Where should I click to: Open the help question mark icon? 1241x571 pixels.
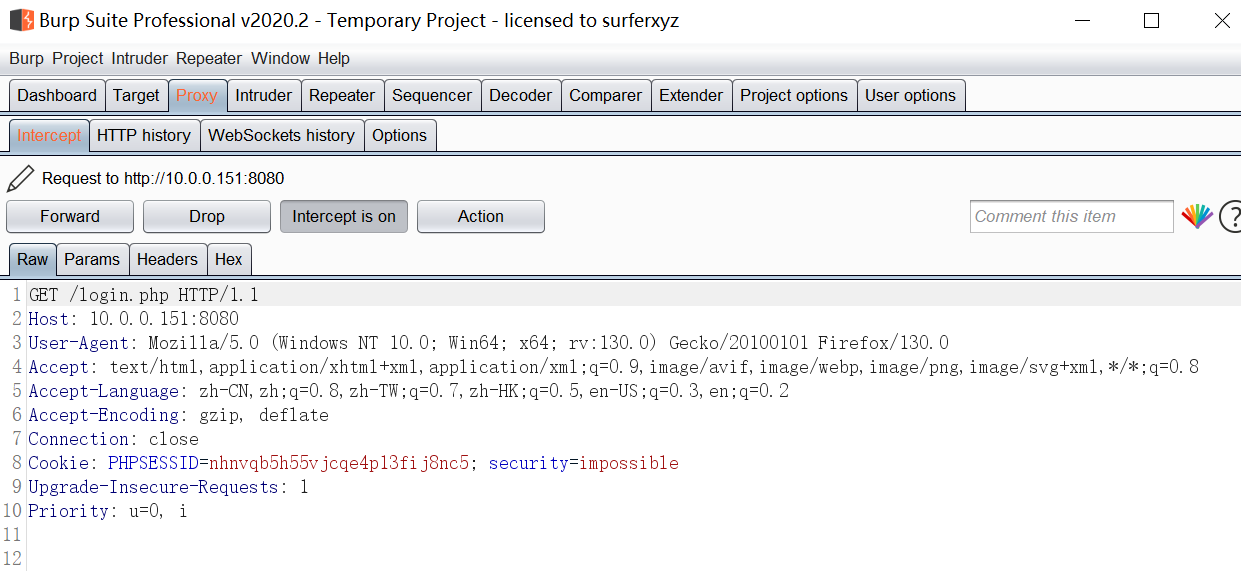coord(1231,216)
